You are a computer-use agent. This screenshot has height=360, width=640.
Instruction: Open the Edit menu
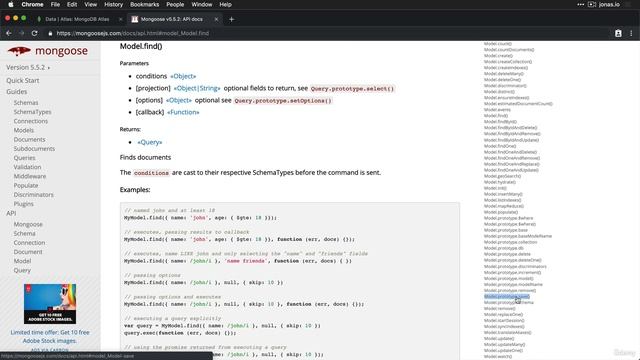pyautogui.click(x=72, y=4)
